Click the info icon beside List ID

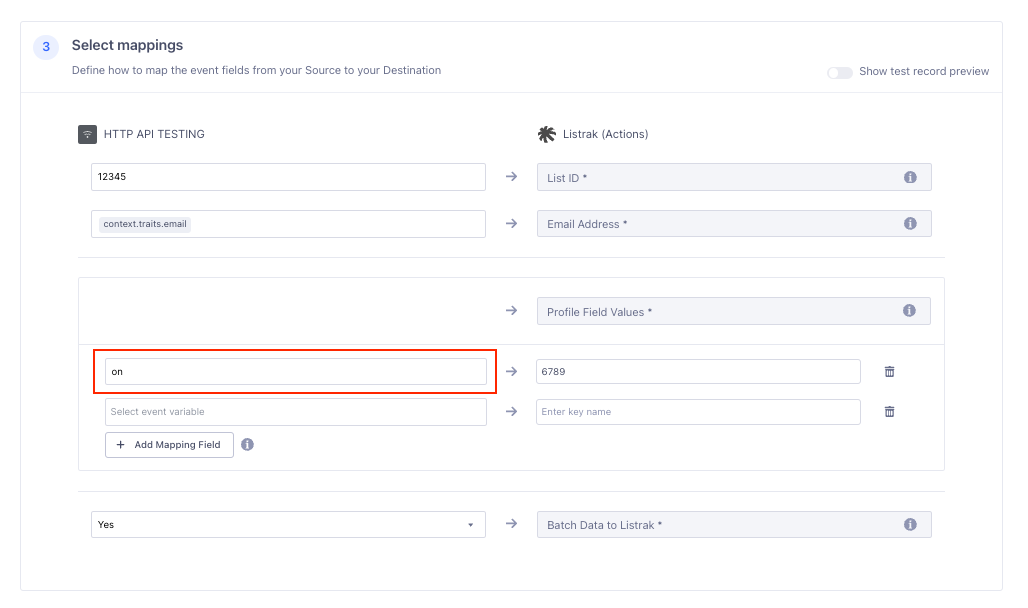pos(910,177)
